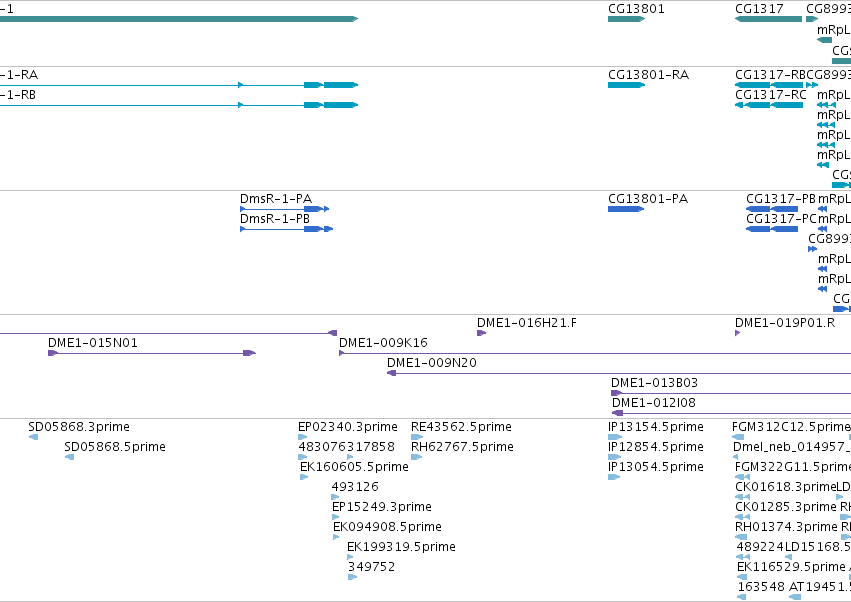Screen dimensions: 851x602
Task: Open the RE43562.5prime EST feature
Action: (x=417, y=437)
